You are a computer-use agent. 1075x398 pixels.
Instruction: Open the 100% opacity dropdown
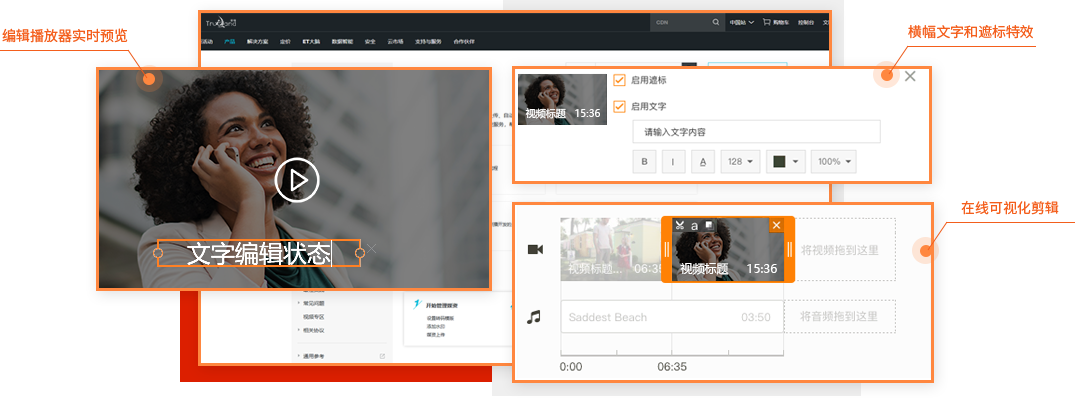pyautogui.click(x=834, y=162)
